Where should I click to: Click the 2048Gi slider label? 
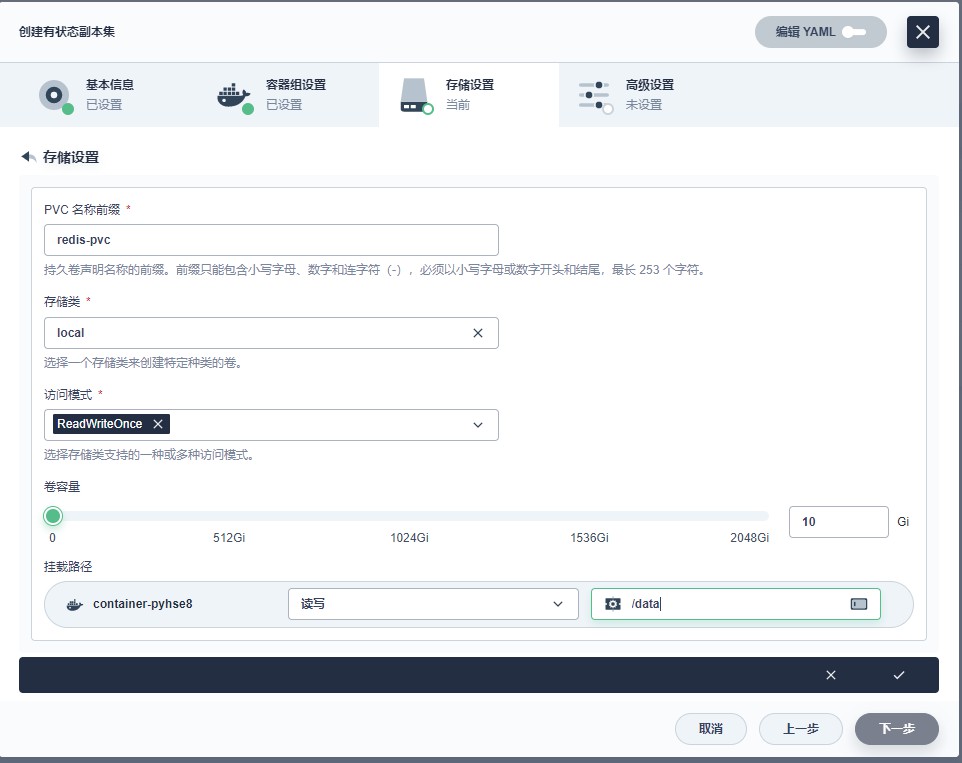[x=749, y=538]
